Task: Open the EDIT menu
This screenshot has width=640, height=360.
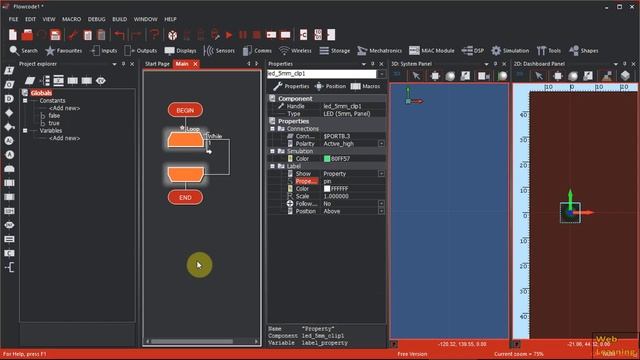Action: point(30,19)
